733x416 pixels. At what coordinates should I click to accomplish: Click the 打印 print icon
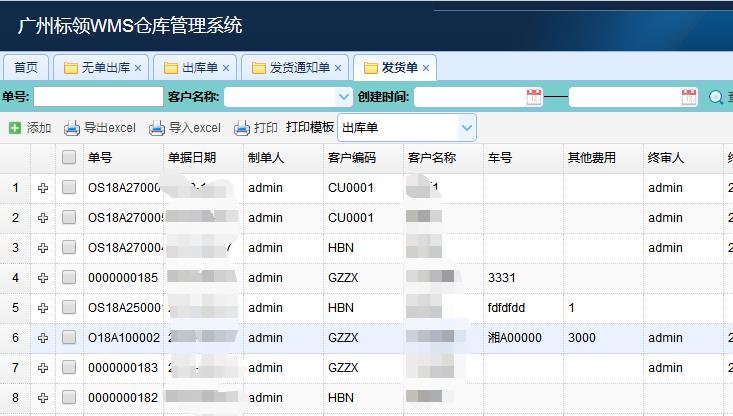(242, 128)
